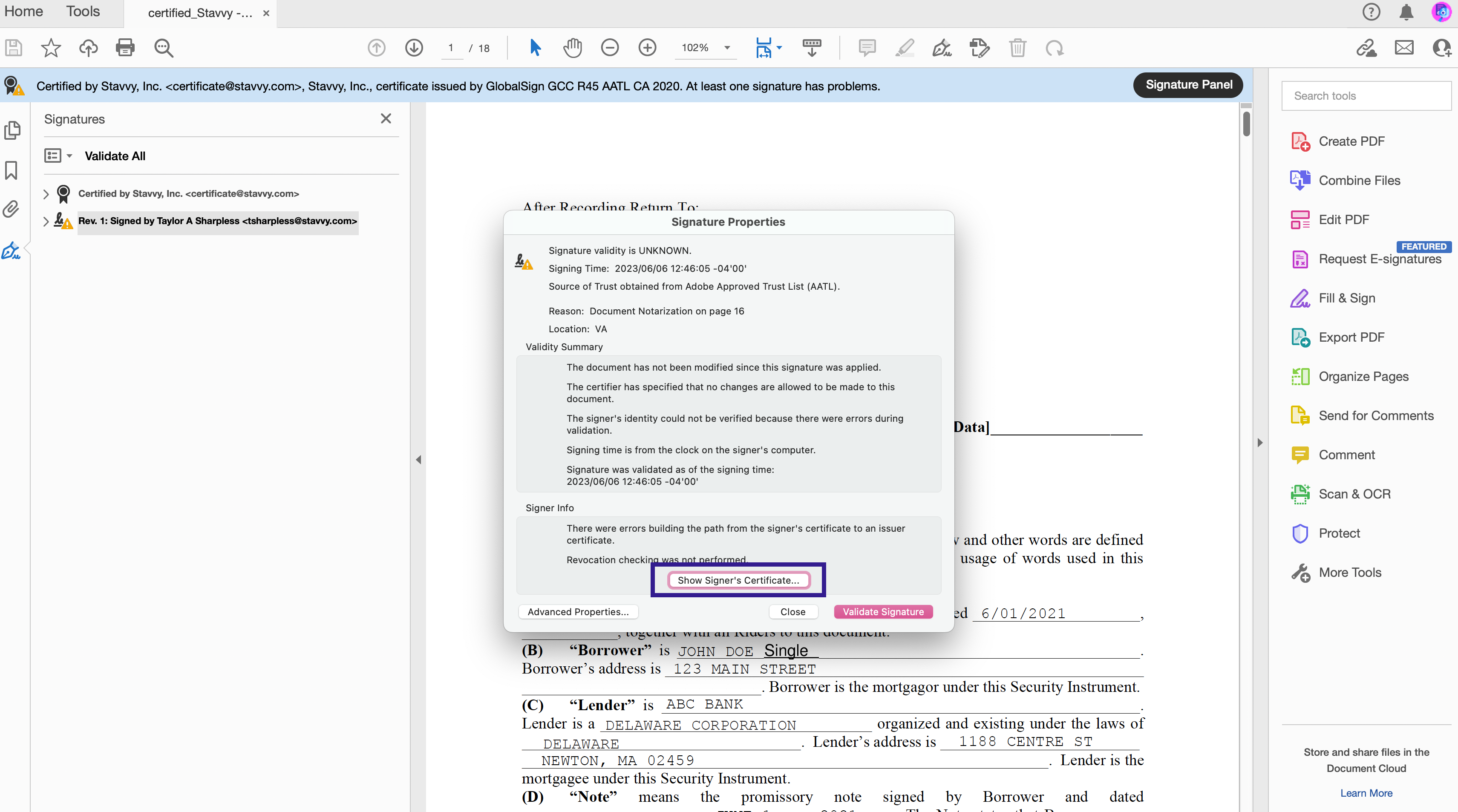Viewport: 1458px width, 812px height.
Task: Go to previous page with up arrow
Action: pos(376,48)
